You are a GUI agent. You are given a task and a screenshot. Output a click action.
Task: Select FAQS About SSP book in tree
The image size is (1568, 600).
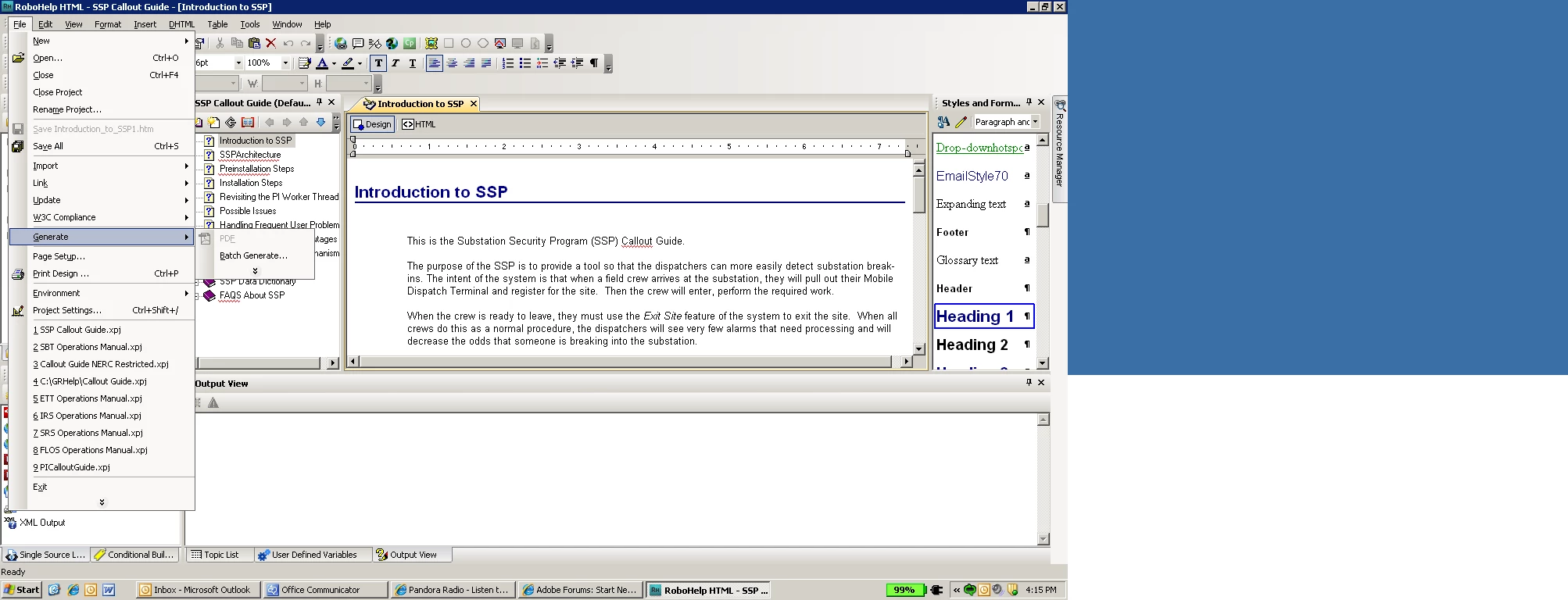pos(252,295)
